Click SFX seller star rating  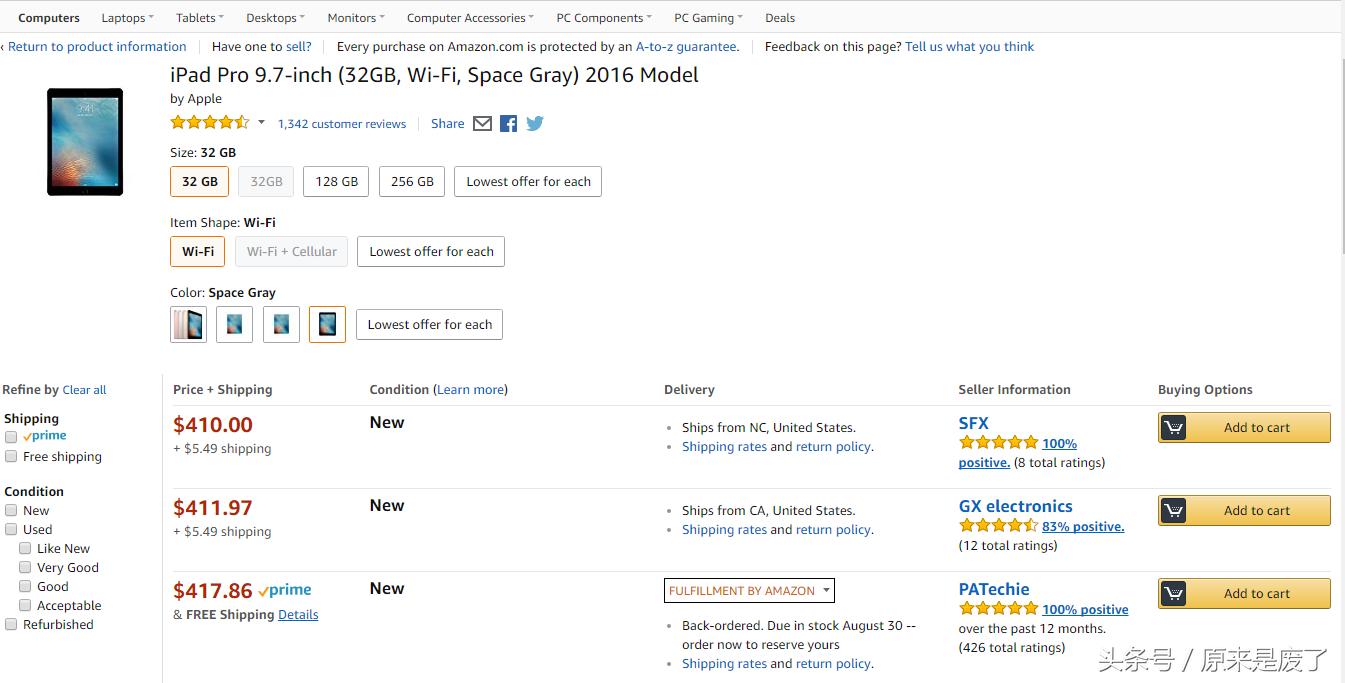pos(998,443)
